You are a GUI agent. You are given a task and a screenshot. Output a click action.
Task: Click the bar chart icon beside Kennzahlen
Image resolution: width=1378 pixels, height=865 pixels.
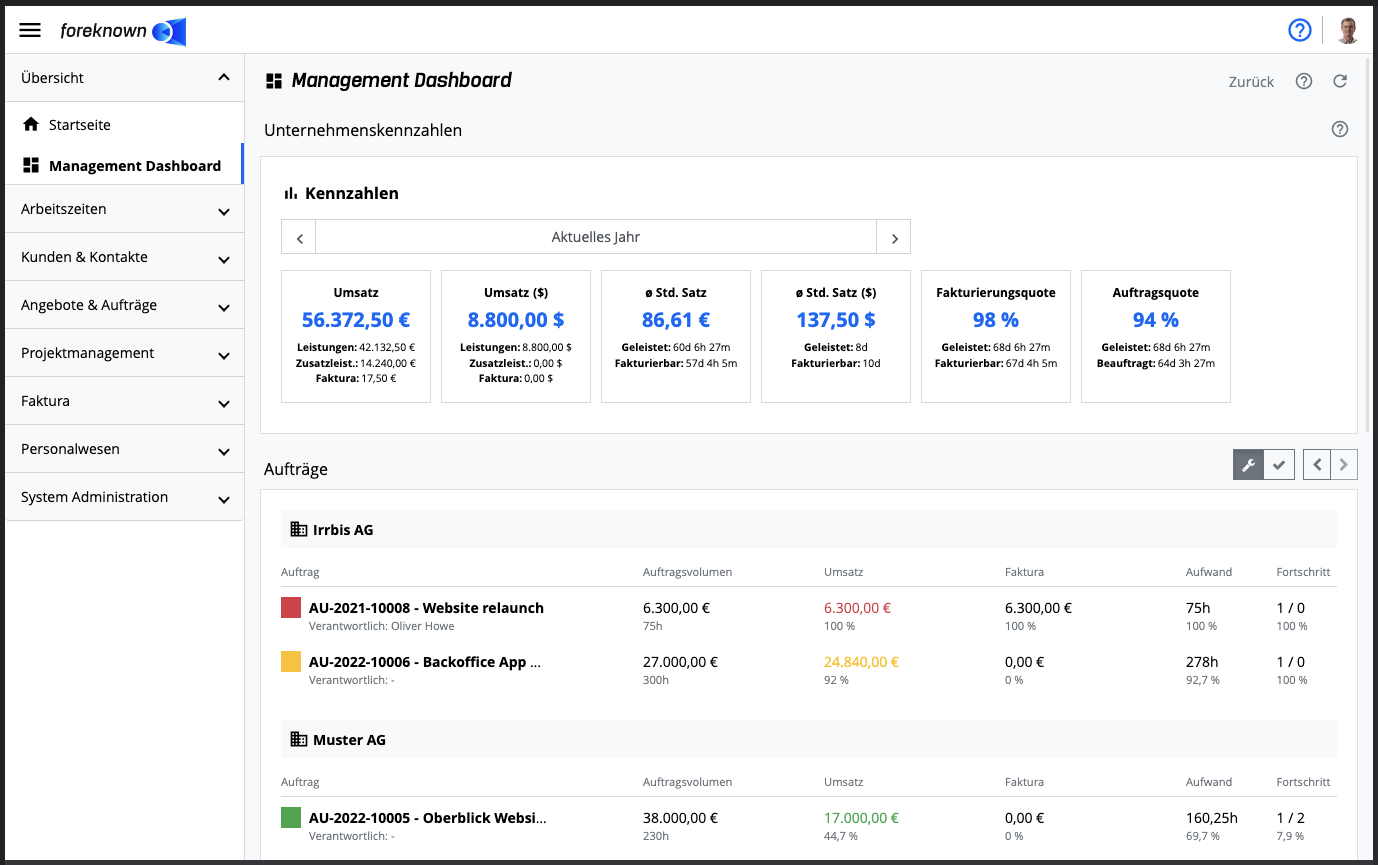[291, 193]
